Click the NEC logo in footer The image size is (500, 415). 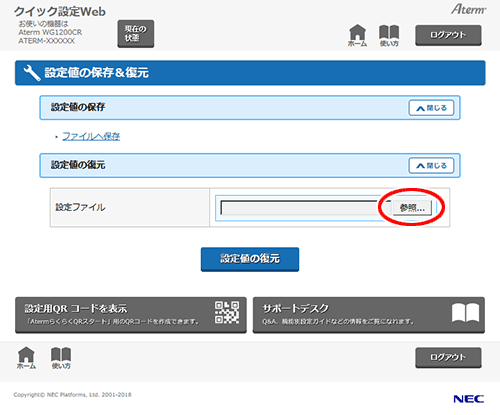click(x=469, y=399)
